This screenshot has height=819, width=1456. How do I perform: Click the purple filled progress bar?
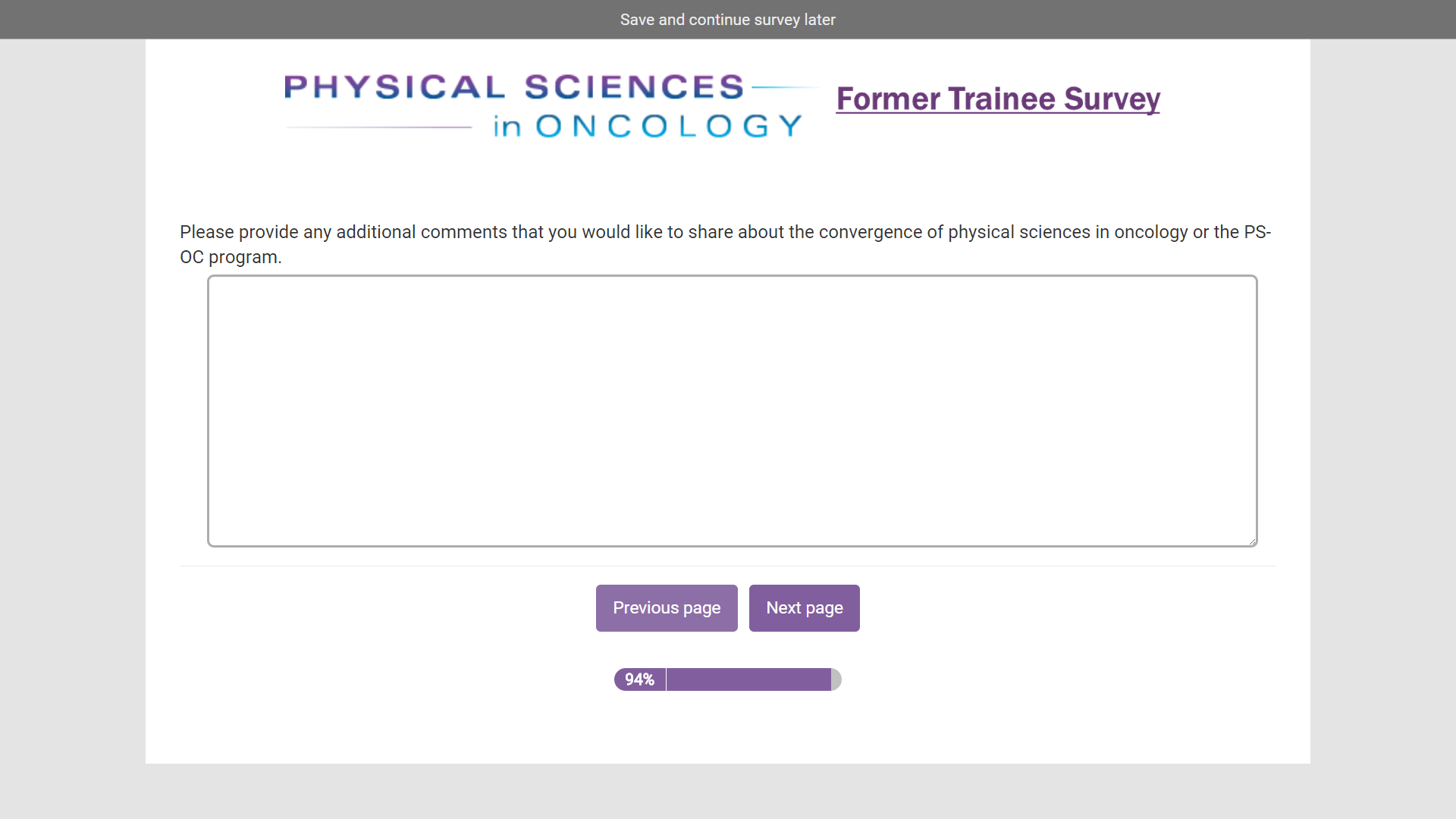click(x=748, y=679)
